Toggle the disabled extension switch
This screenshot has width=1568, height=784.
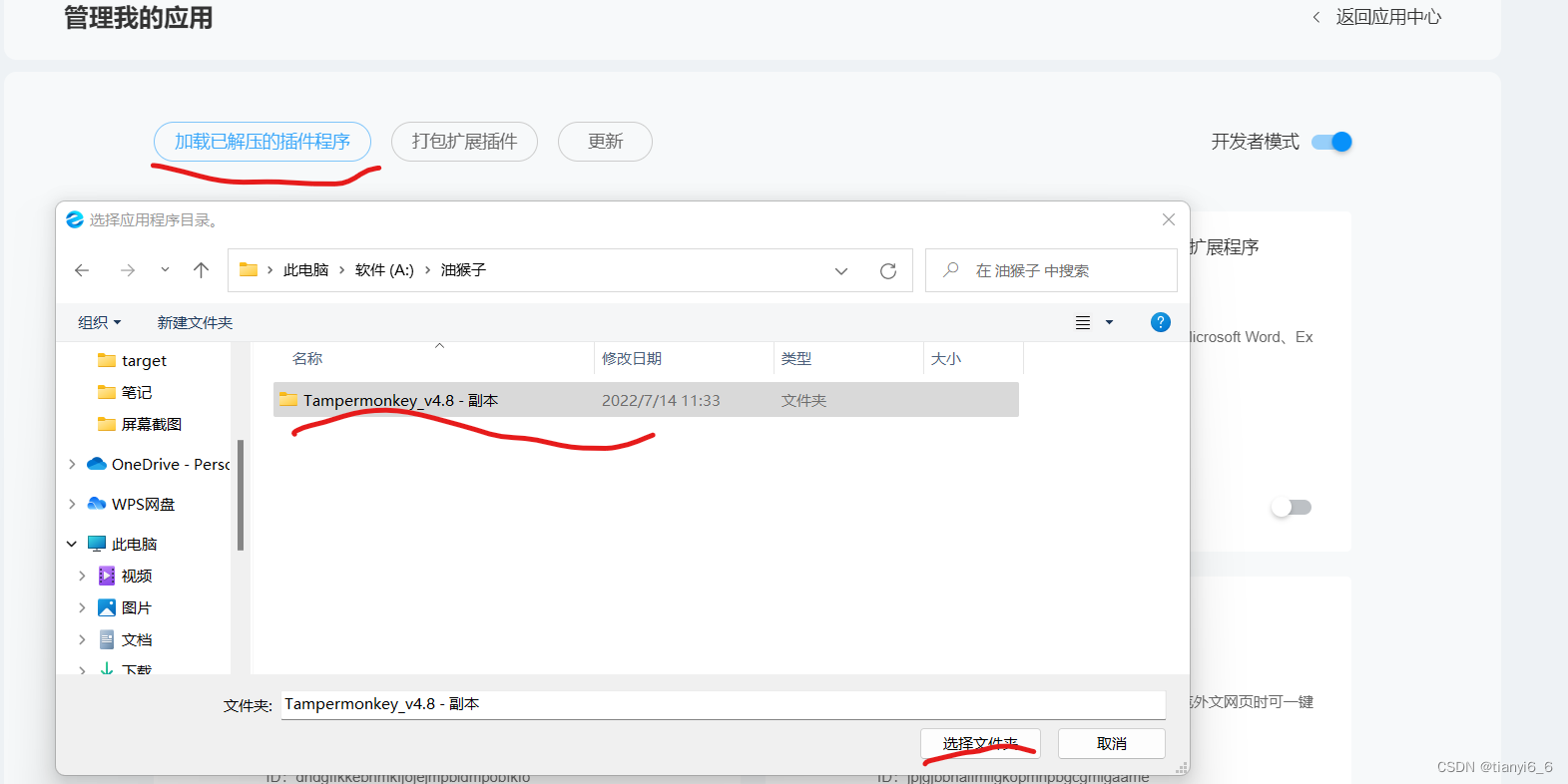click(1292, 508)
